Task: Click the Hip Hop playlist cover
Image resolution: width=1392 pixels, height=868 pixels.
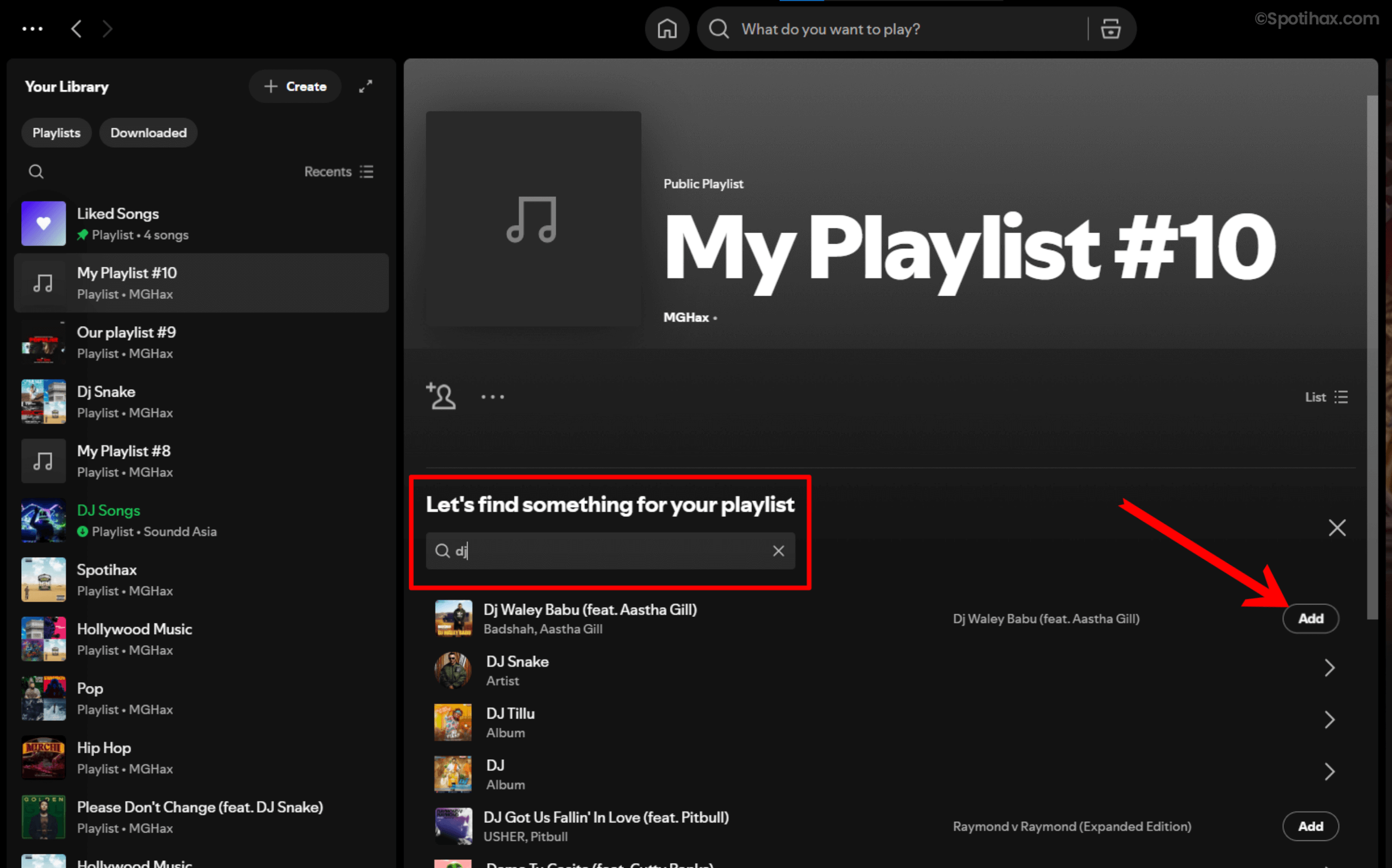Action: coord(43,758)
